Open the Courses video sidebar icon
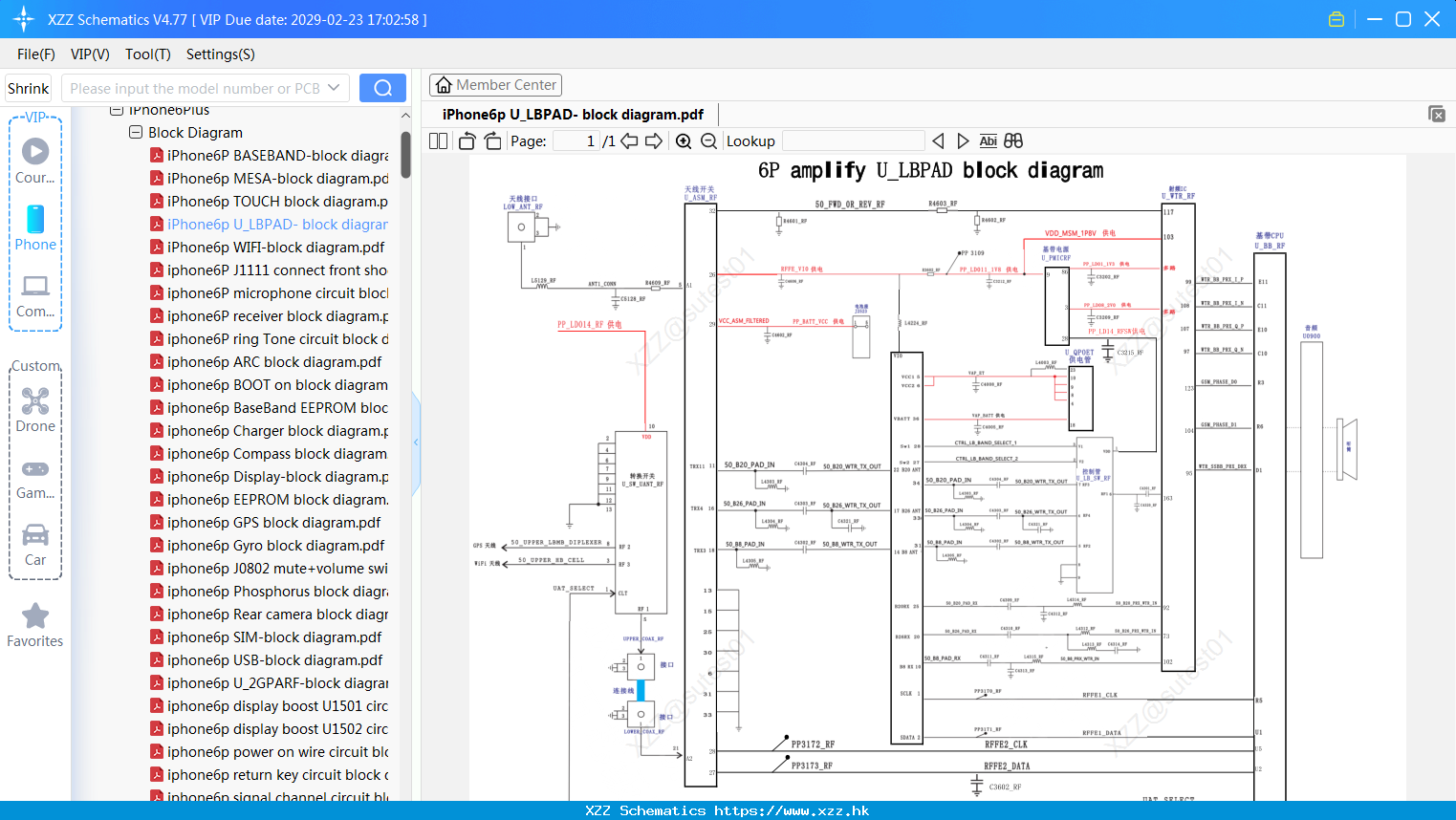The image size is (1456, 820). pyautogui.click(x=35, y=160)
